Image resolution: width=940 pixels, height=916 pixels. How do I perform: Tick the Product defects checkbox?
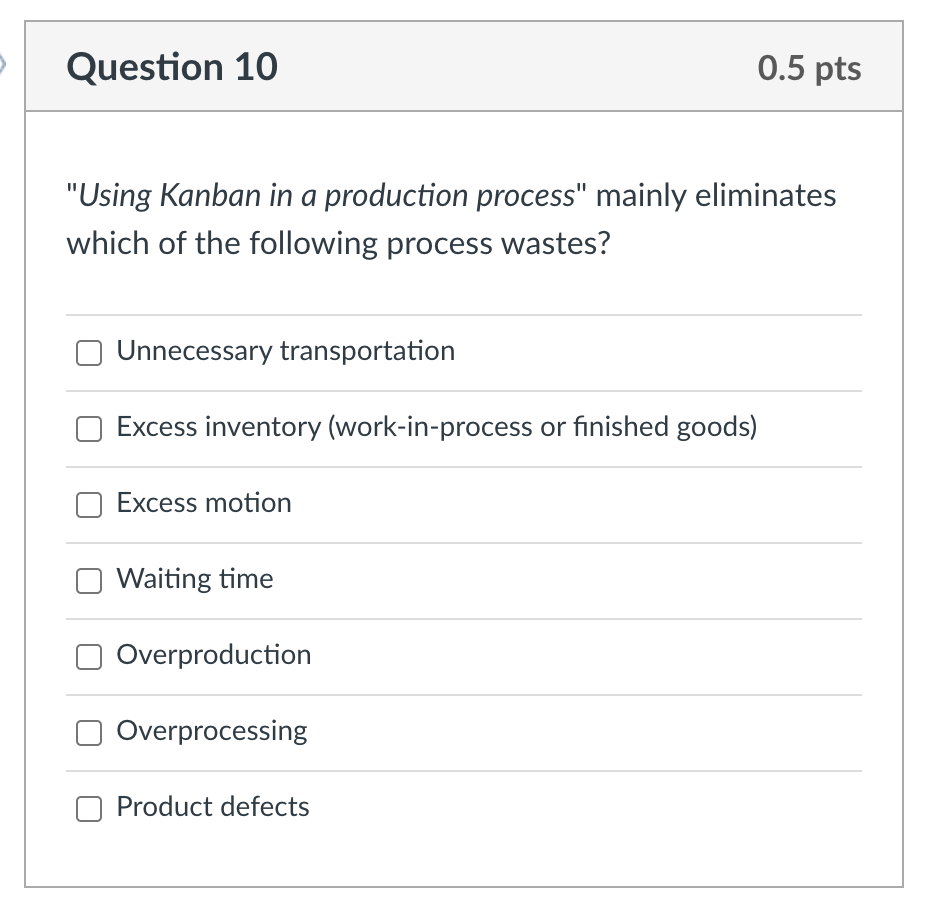(x=88, y=808)
